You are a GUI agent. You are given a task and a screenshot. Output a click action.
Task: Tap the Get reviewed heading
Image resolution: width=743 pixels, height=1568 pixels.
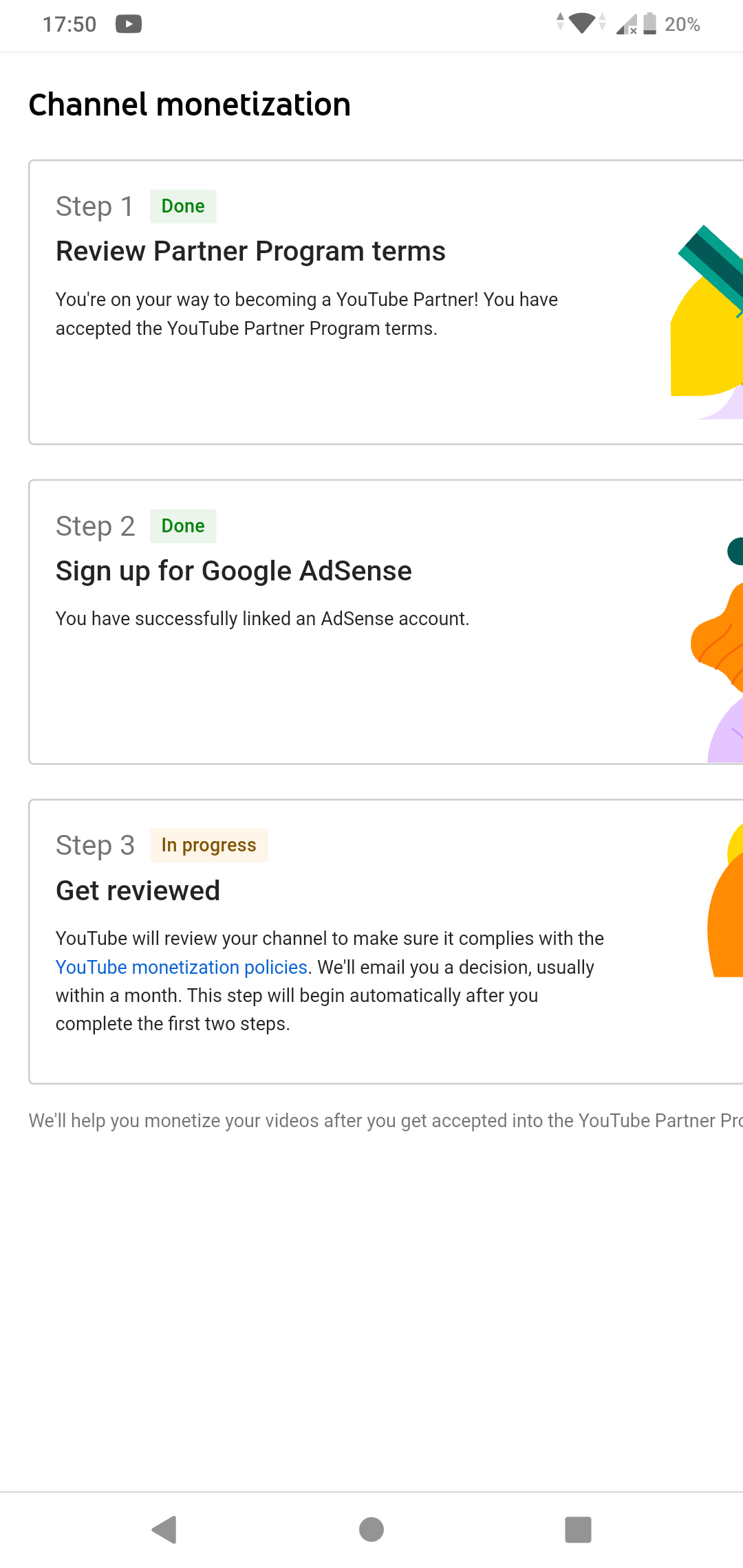coord(138,891)
